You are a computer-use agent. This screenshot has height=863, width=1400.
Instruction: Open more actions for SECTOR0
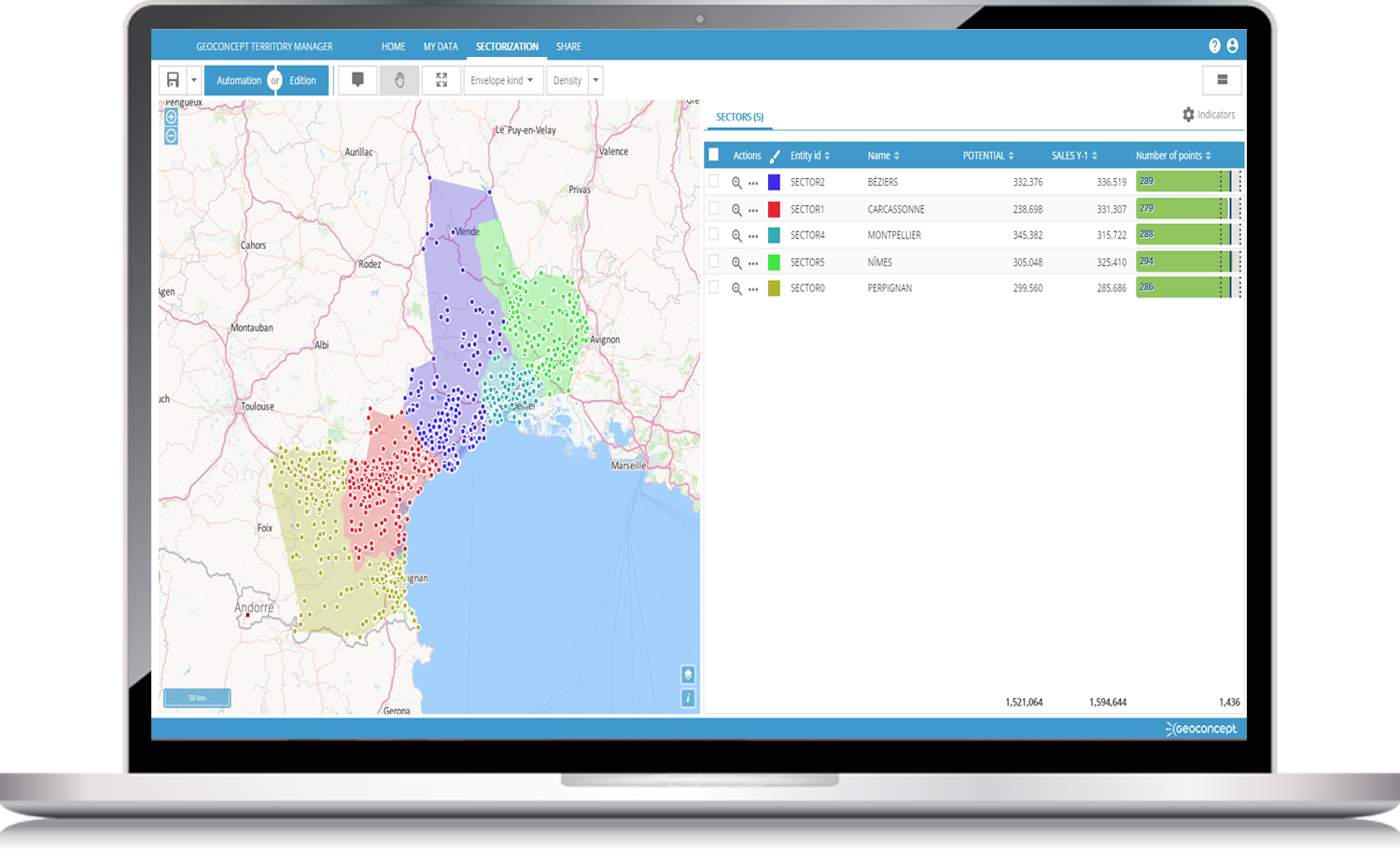[753, 290]
